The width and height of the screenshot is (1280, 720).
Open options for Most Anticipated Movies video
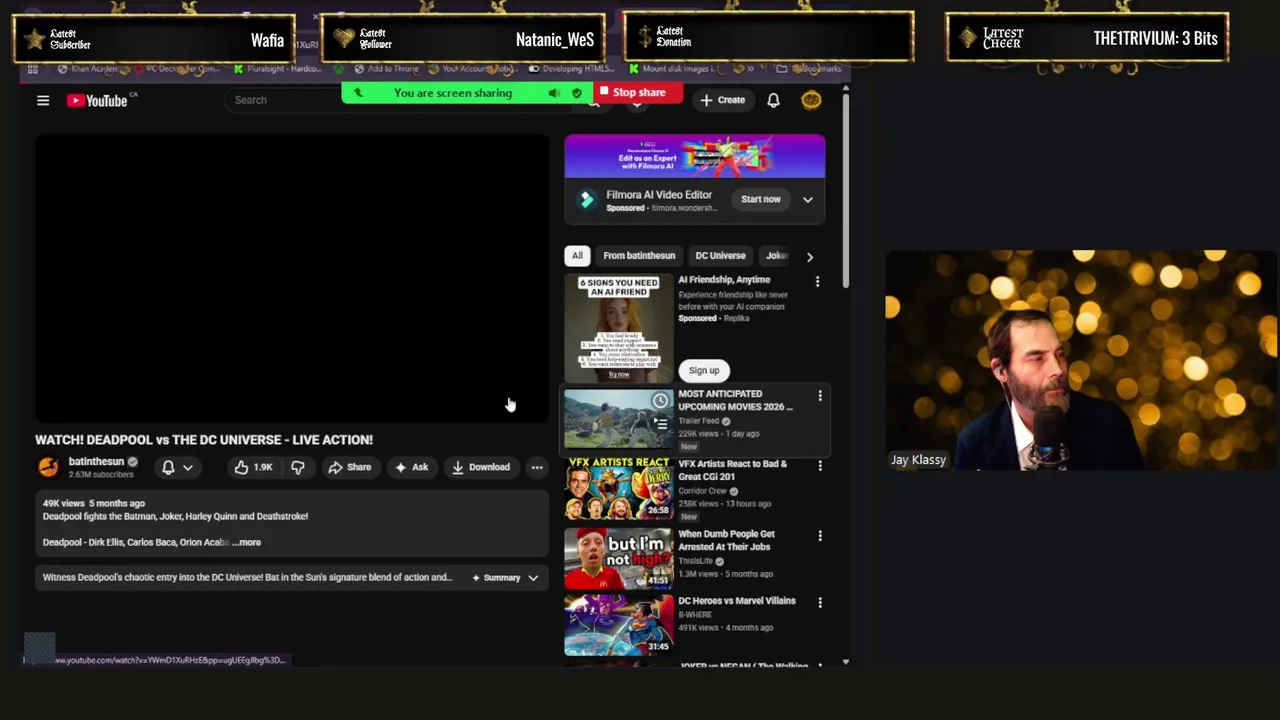point(820,396)
